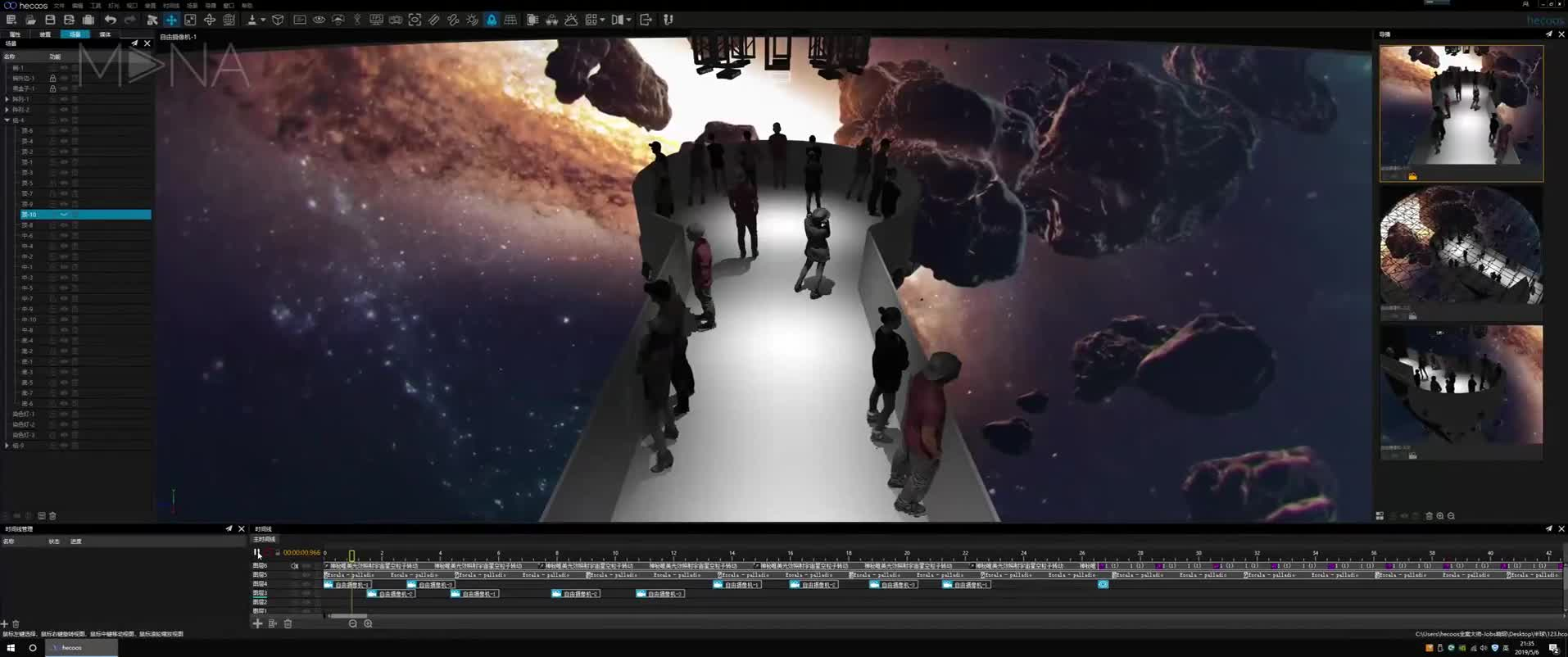
Task: Open the layout grid dropdown arrow in toolbar
Action: pyautogui.click(x=603, y=20)
